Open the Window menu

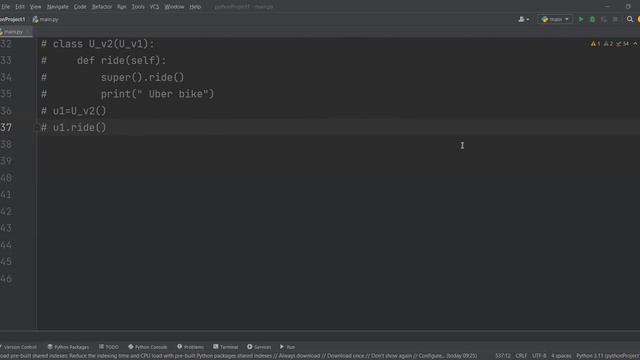pos(174,7)
